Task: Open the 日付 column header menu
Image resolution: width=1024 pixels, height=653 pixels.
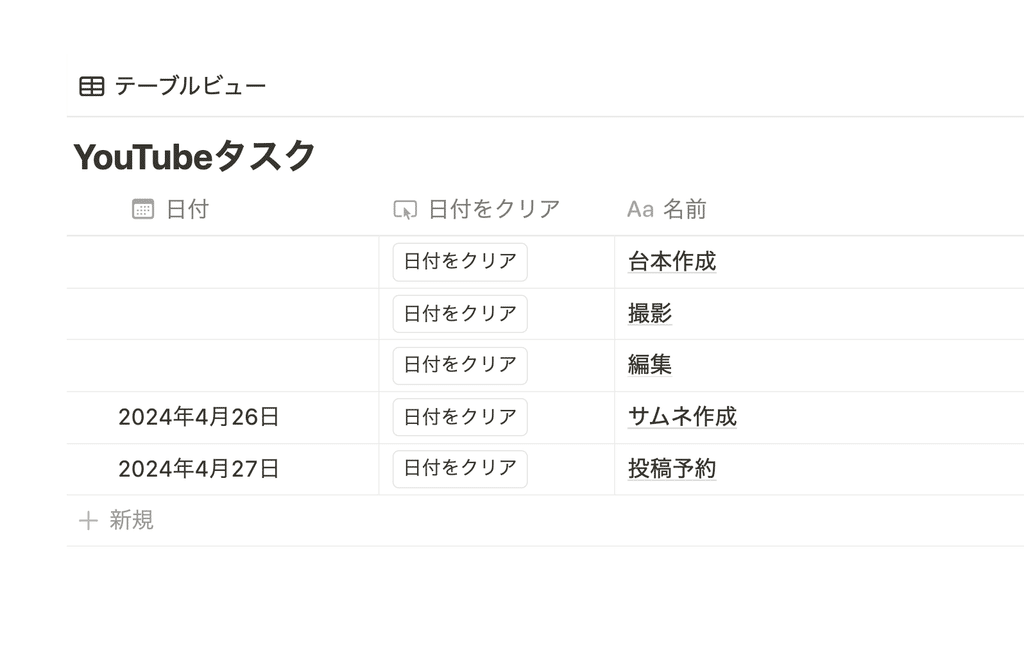Action: point(223,210)
